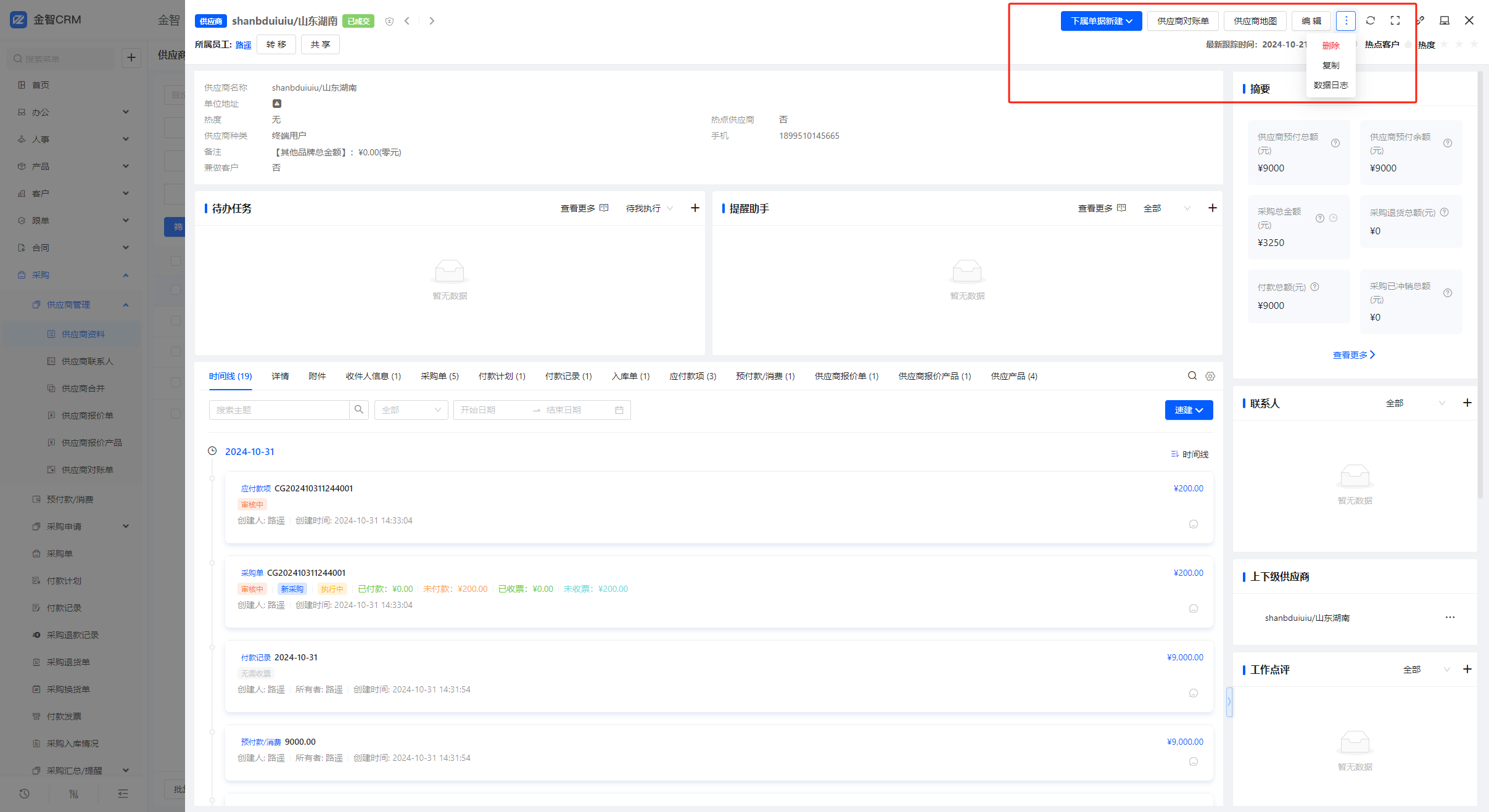The height and width of the screenshot is (812, 1489).
Task: Click help icon for 供应商预付余额
Action: (x=1448, y=143)
